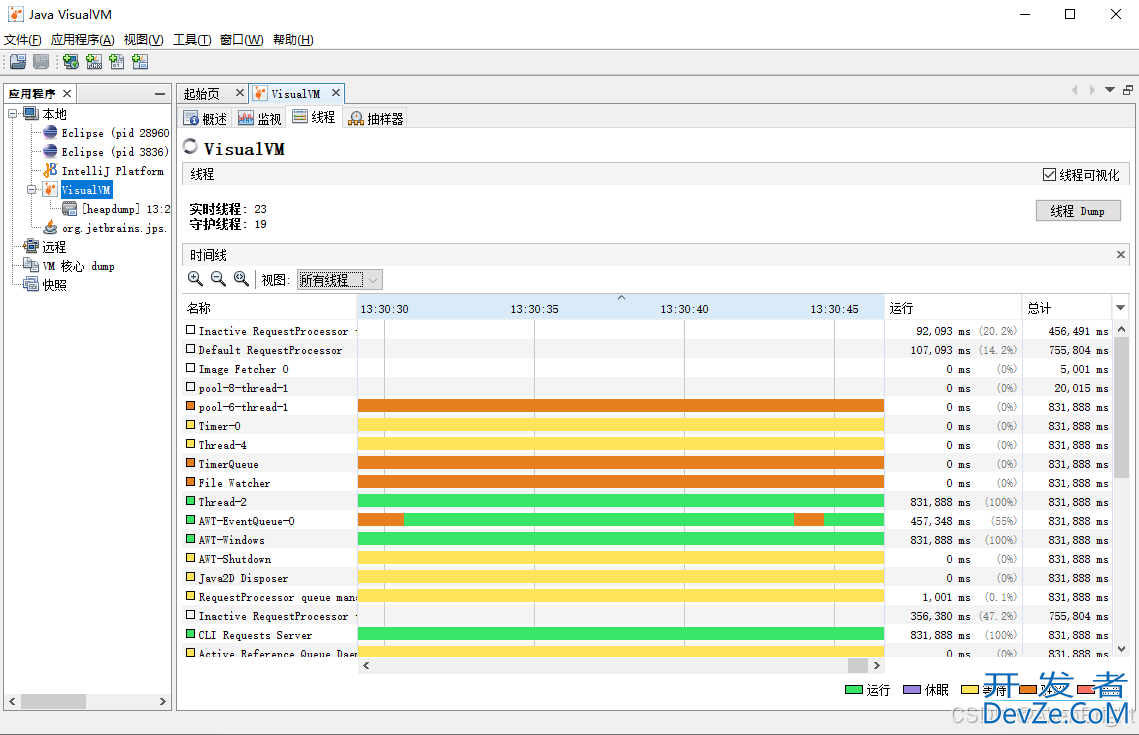Screen dimensions: 1139x735
Task: Click the timeline horizontal scrollbar thumb
Action: click(858, 665)
